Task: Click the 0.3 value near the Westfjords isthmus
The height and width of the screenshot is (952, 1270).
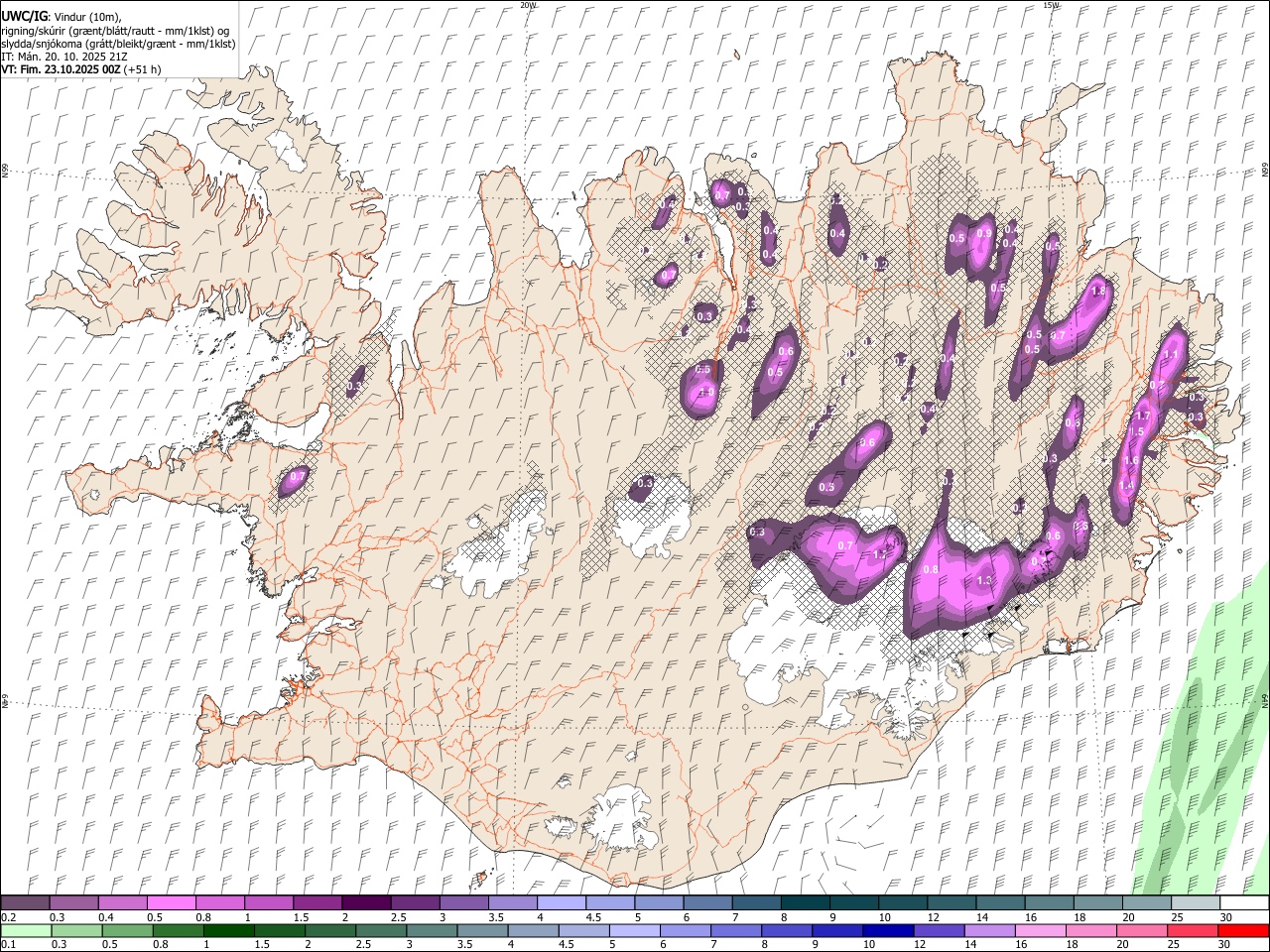Action: tap(356, 386)
